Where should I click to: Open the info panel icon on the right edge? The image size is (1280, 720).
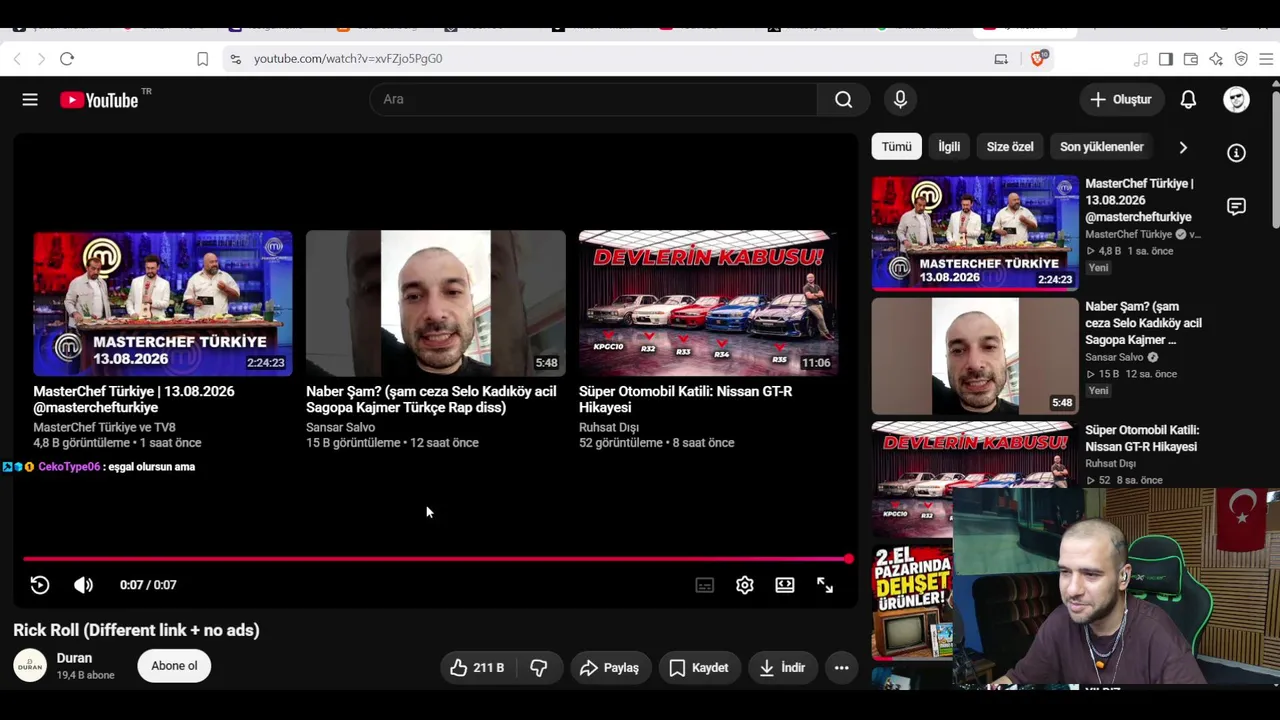pyautogui.click(x=1237, y=153)
